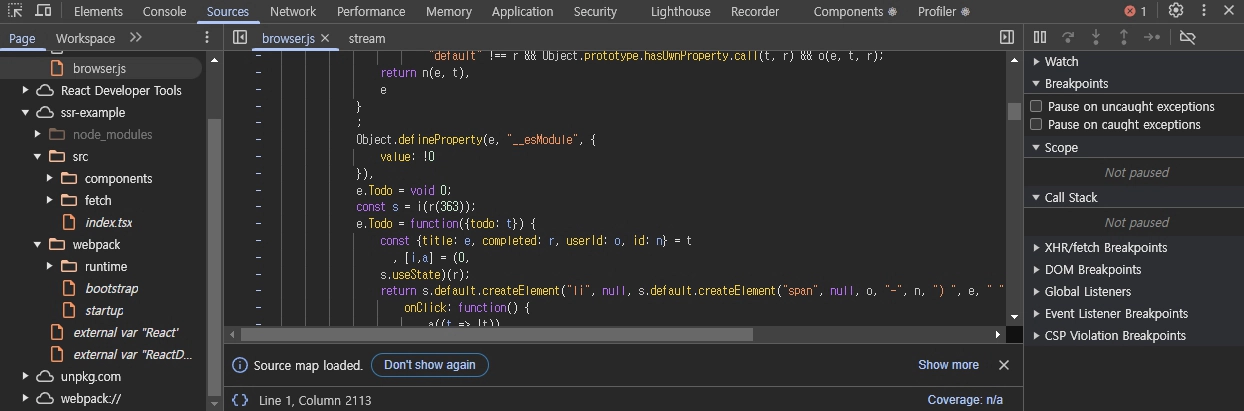The image size is (1244, 411).
Task: Click the step out icon
Action: [x=1123, y=37]
